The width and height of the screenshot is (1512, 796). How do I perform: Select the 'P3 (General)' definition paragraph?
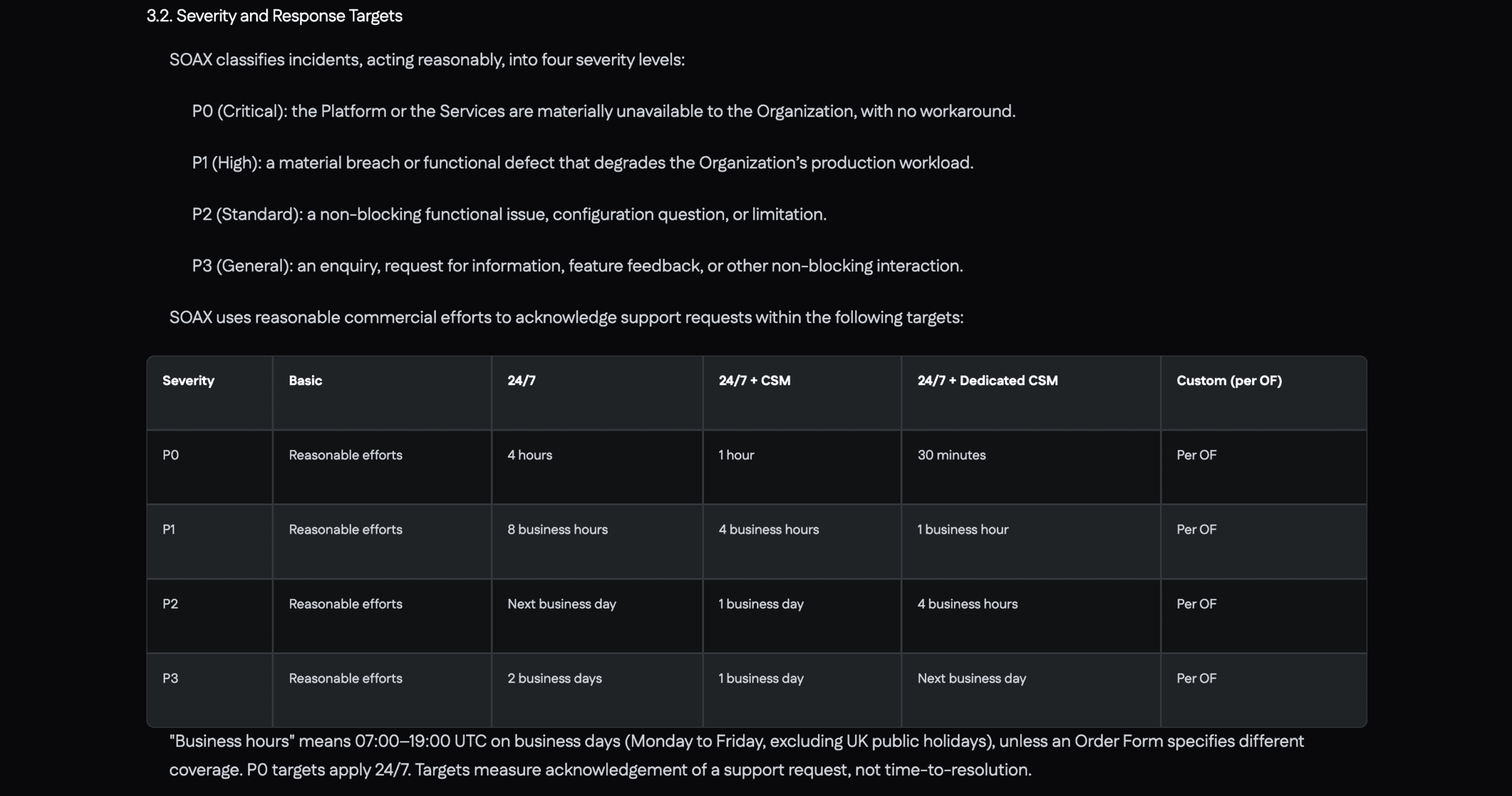coord(577,266)
